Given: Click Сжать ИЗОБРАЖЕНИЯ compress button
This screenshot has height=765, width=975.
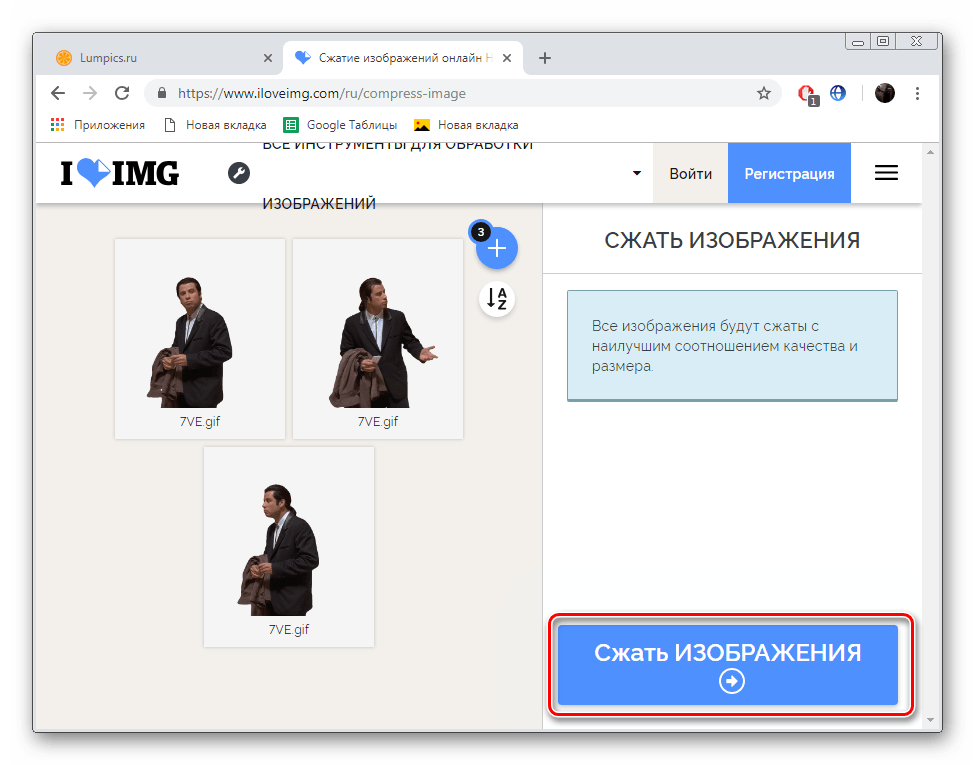Looking at the screenshot, I should click(728, 665).
